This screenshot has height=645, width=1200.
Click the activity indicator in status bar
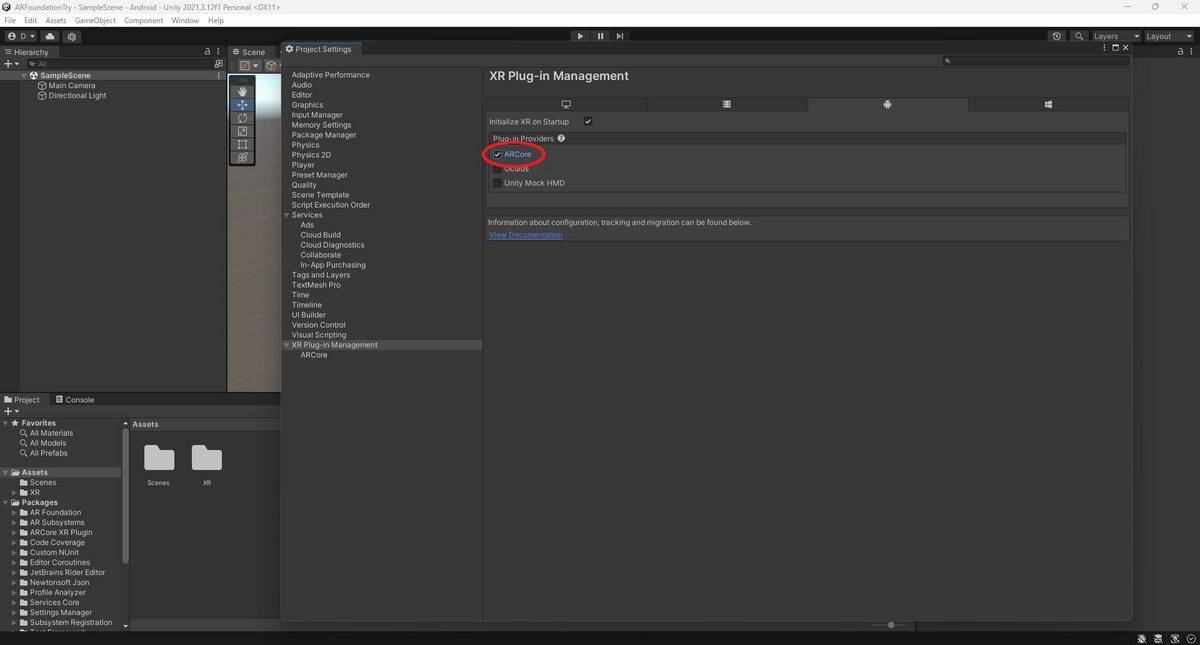point(1190,638)
